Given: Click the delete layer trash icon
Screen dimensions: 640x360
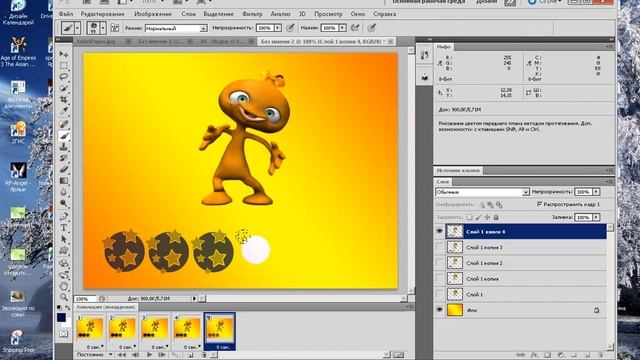Looking at the screenshot, I should (600, 355).
